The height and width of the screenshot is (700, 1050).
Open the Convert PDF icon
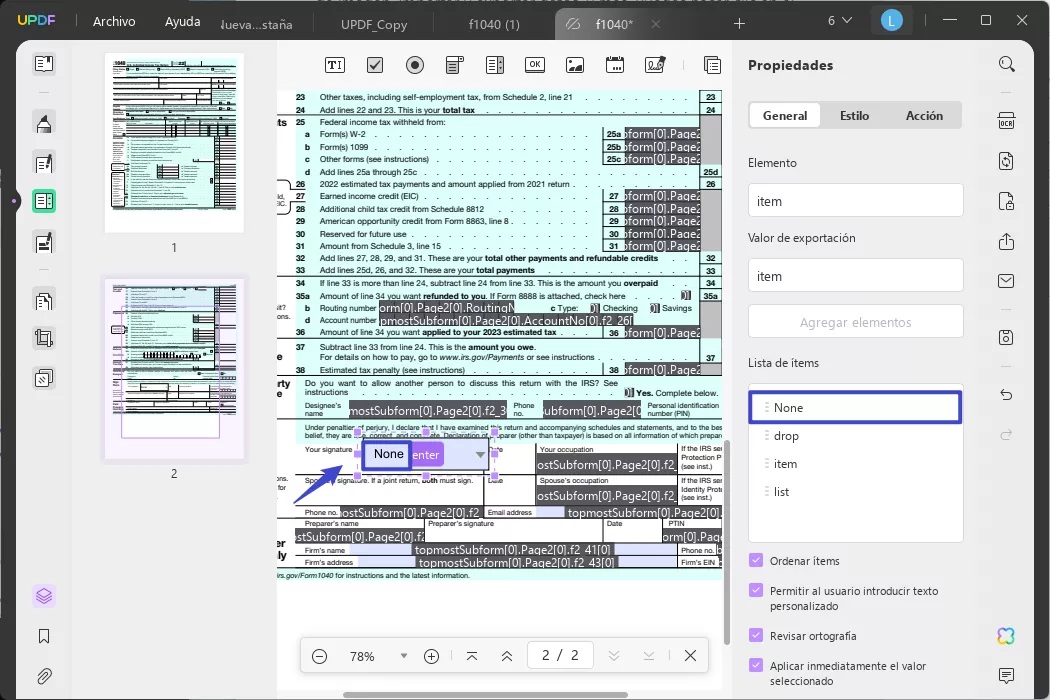(1006, 161)
